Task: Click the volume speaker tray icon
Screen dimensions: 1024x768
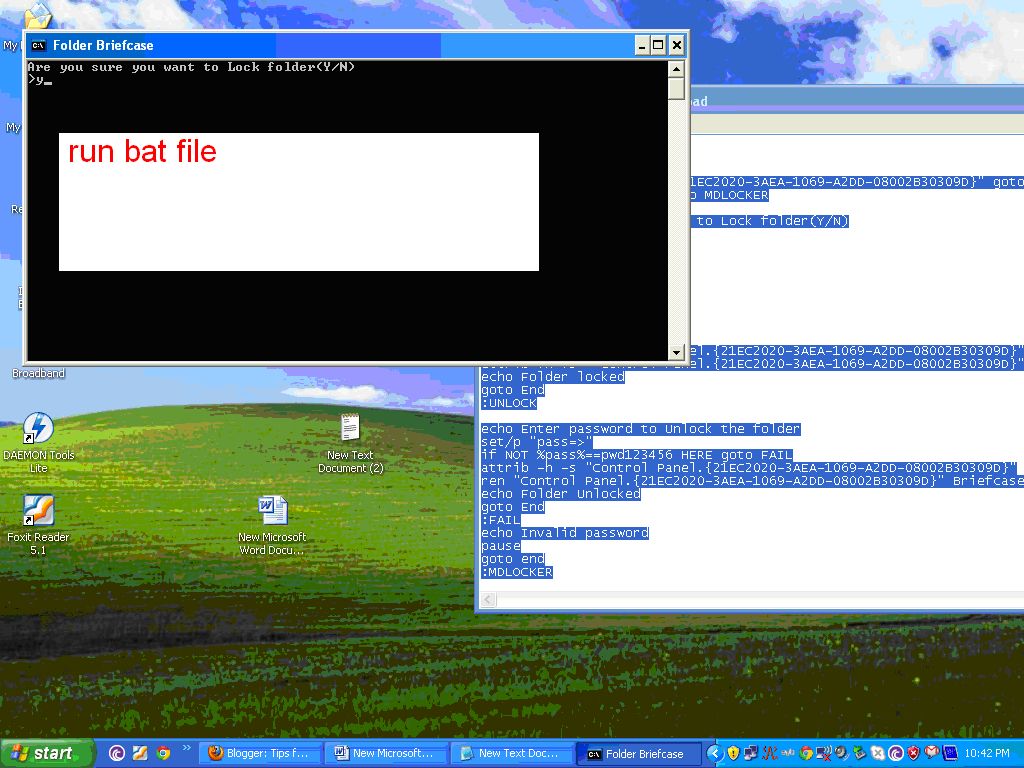Action: (x=841, y=753)
